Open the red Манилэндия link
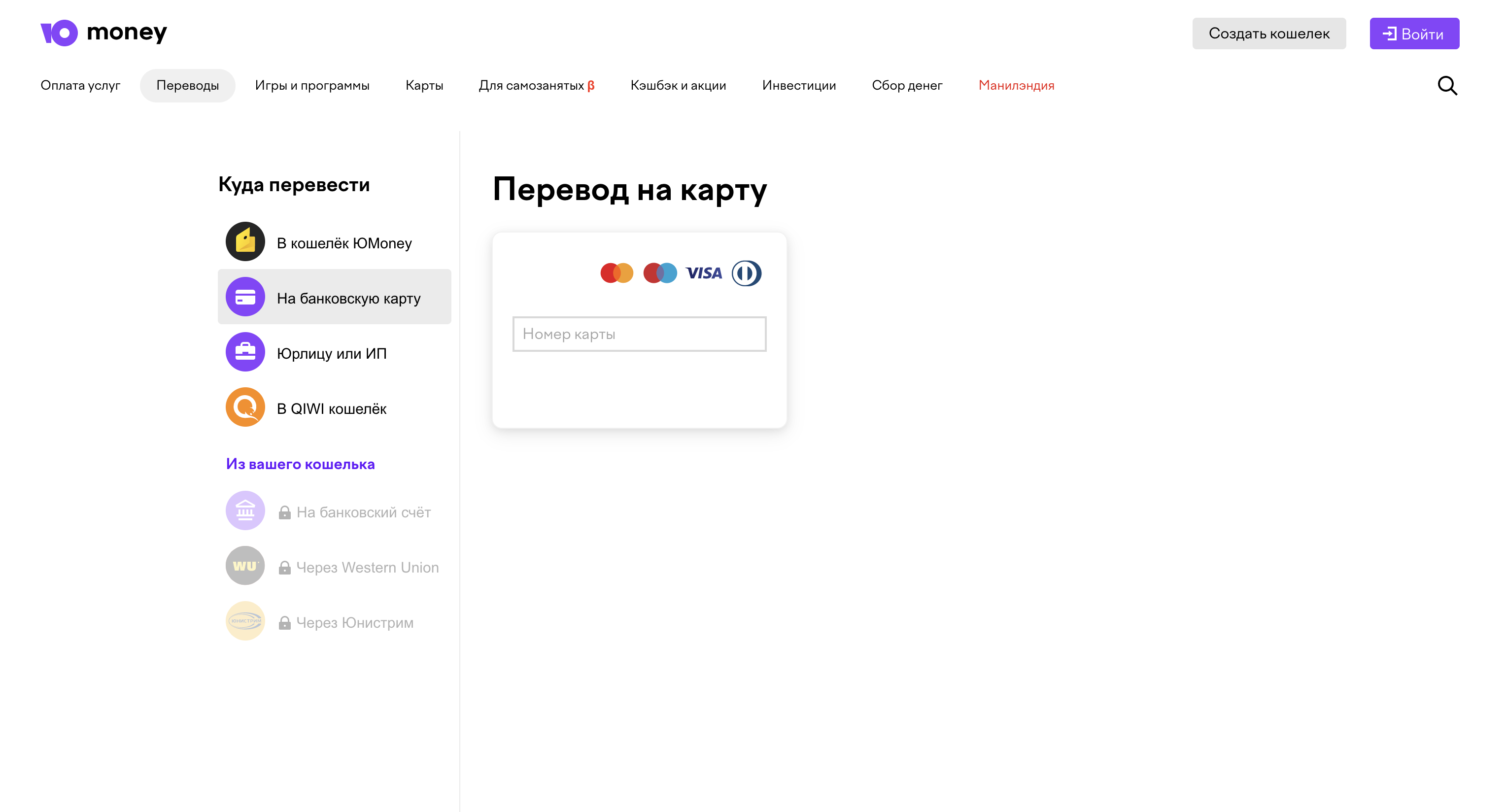Viewport: 1506px width, 812px height. (x=1017, y=85)
